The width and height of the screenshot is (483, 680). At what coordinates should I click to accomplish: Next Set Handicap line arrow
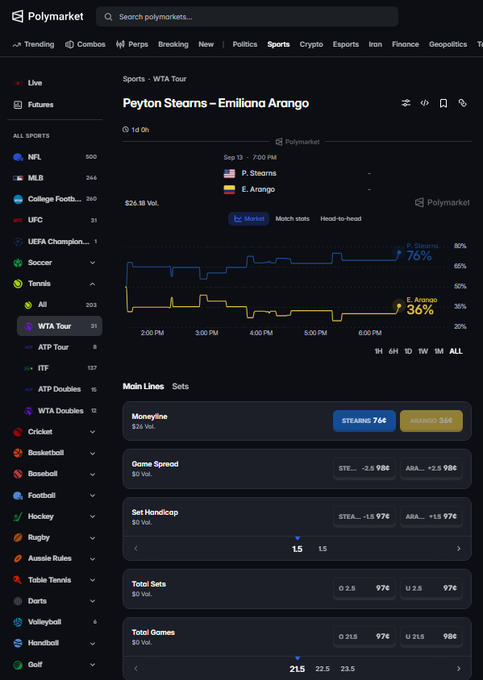[x=459, y=549]
